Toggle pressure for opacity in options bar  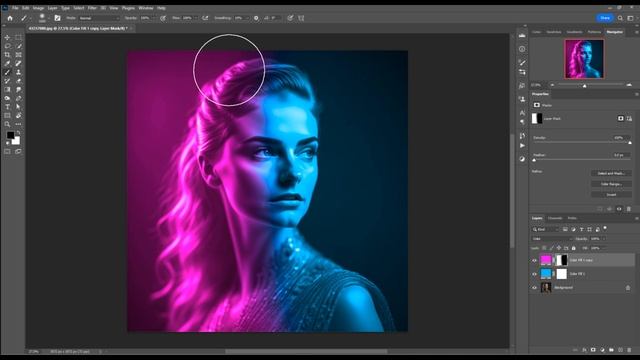[x=163, y=18]
